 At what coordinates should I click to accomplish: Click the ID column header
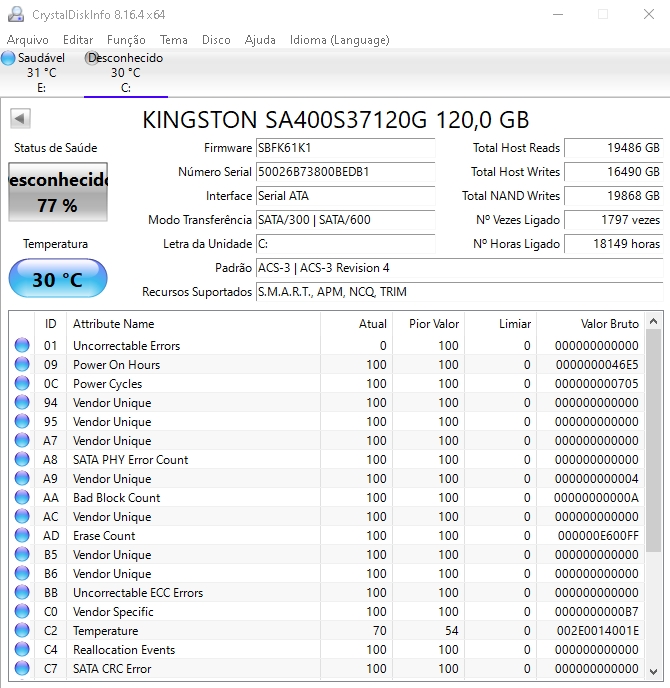tap(50, 324)
